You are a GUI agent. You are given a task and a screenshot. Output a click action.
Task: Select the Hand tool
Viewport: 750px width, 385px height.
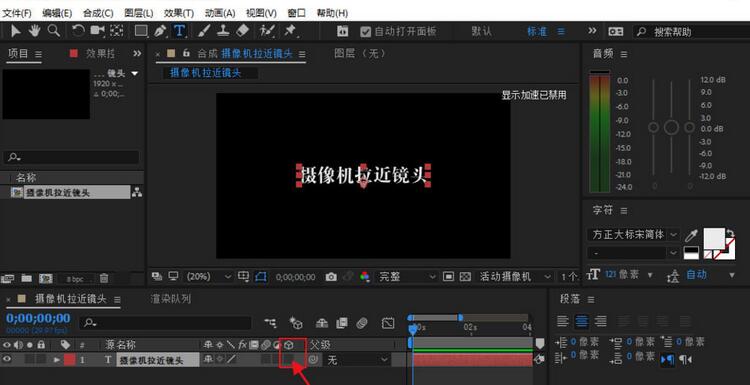click(34, 31)
